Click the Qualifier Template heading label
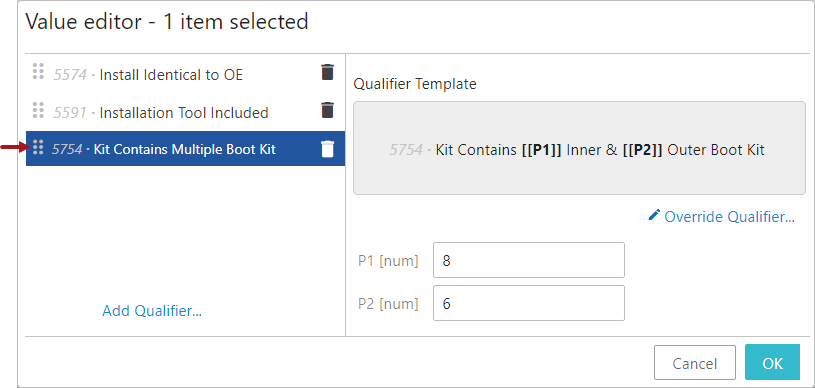This screenshot has height=388, width=815. 415,84
